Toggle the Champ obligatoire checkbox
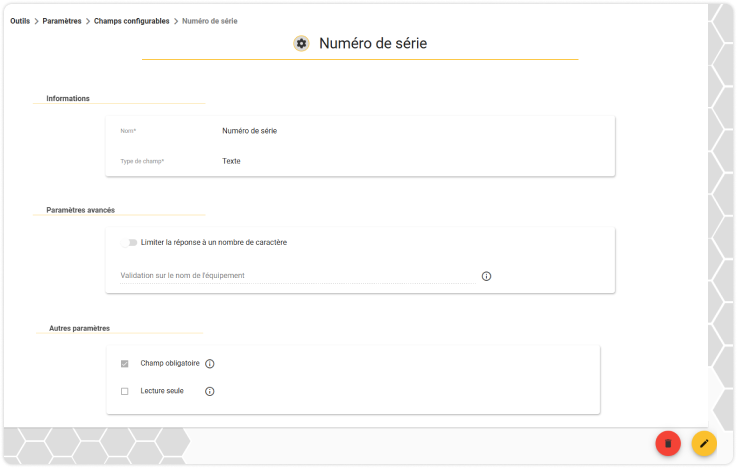737x468 pixels. click(x=125, y=364)
